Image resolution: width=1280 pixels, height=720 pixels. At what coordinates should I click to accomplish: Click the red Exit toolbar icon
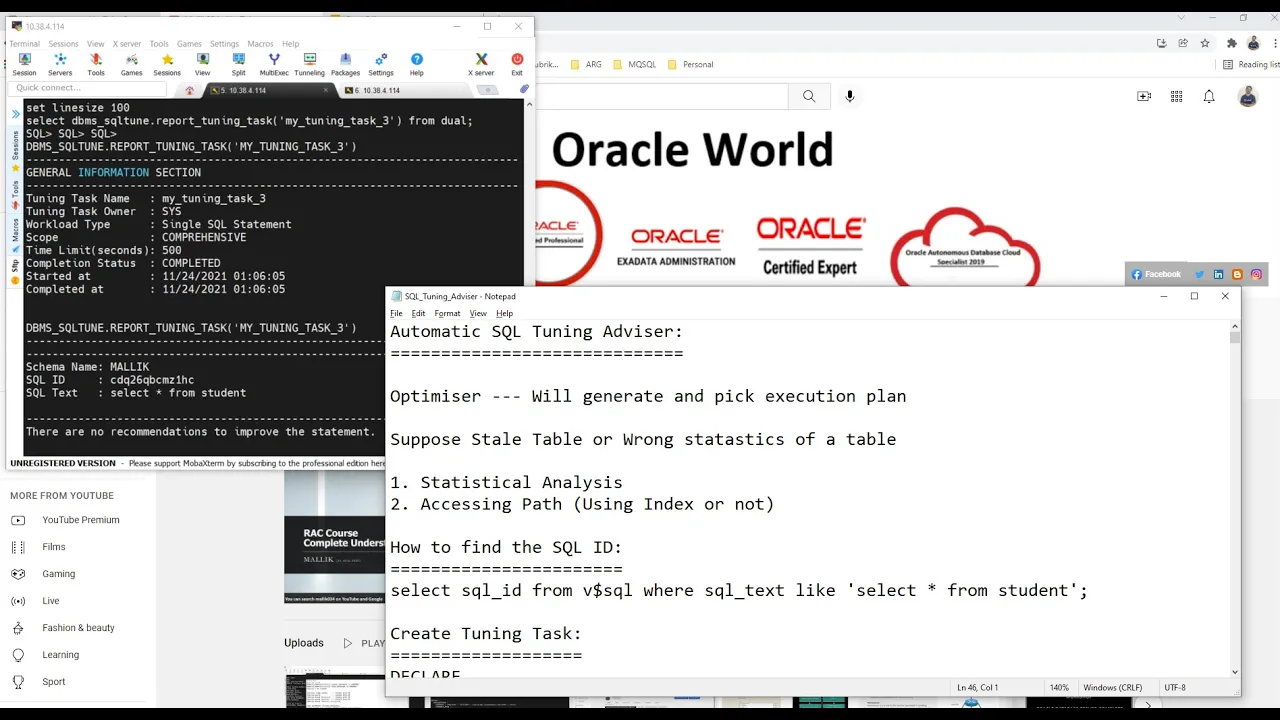[x=517, y=65]
